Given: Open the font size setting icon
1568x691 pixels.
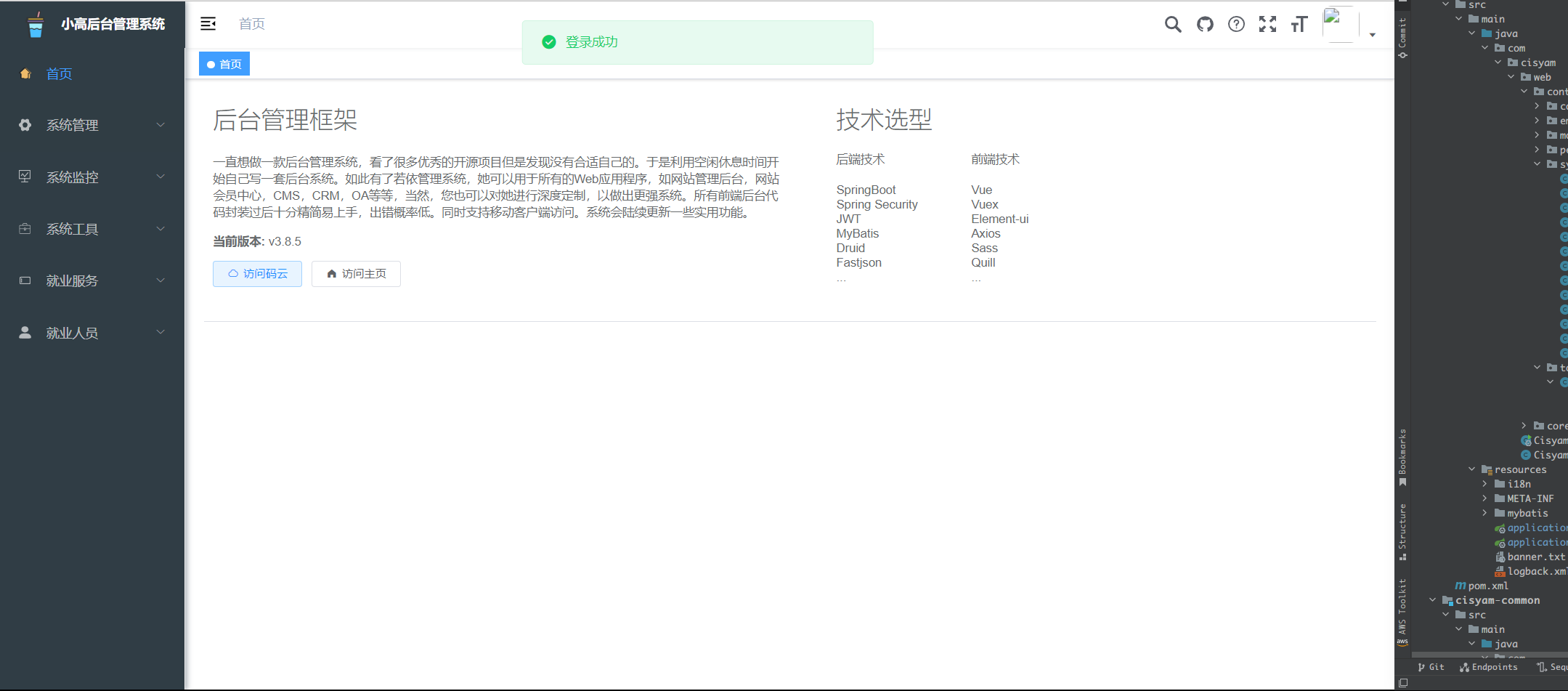Looking at the screenshot, I should coord(1299,25).
